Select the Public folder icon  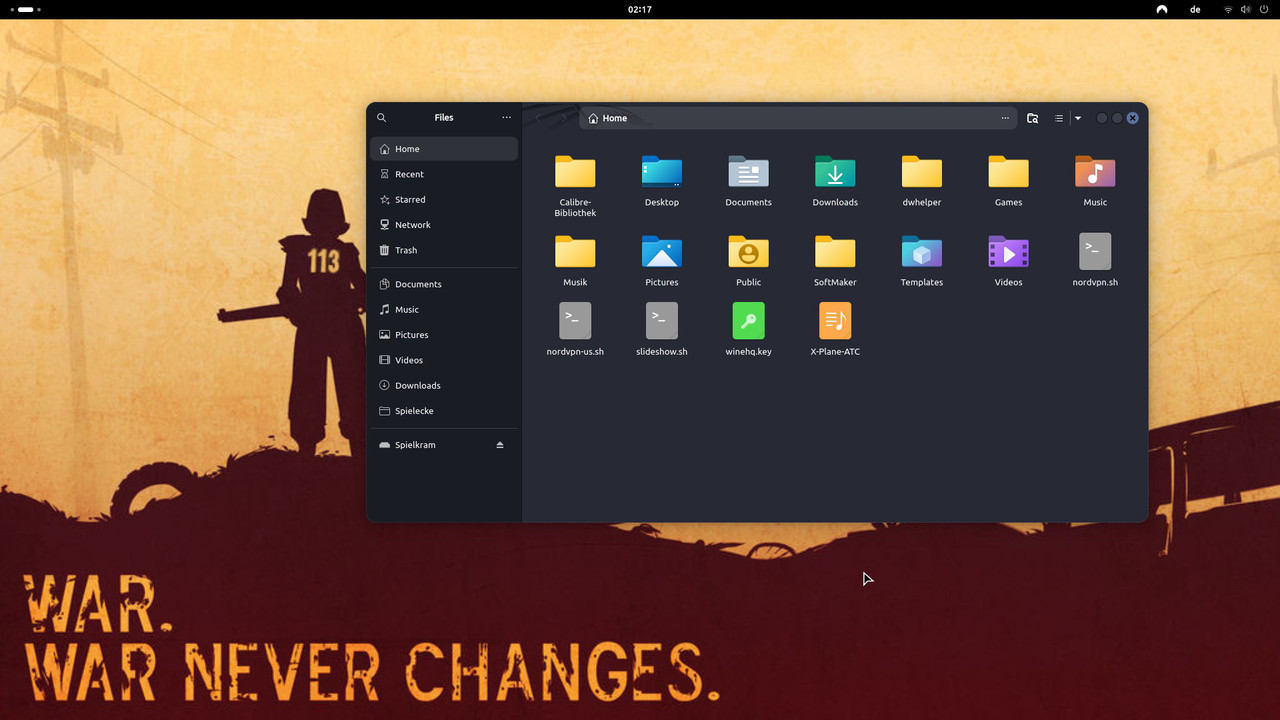pyautogui.click(x=749, y=252)
